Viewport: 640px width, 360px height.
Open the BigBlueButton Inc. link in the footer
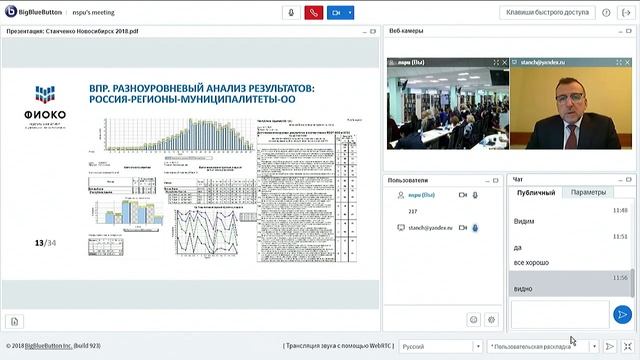[49, 346]
